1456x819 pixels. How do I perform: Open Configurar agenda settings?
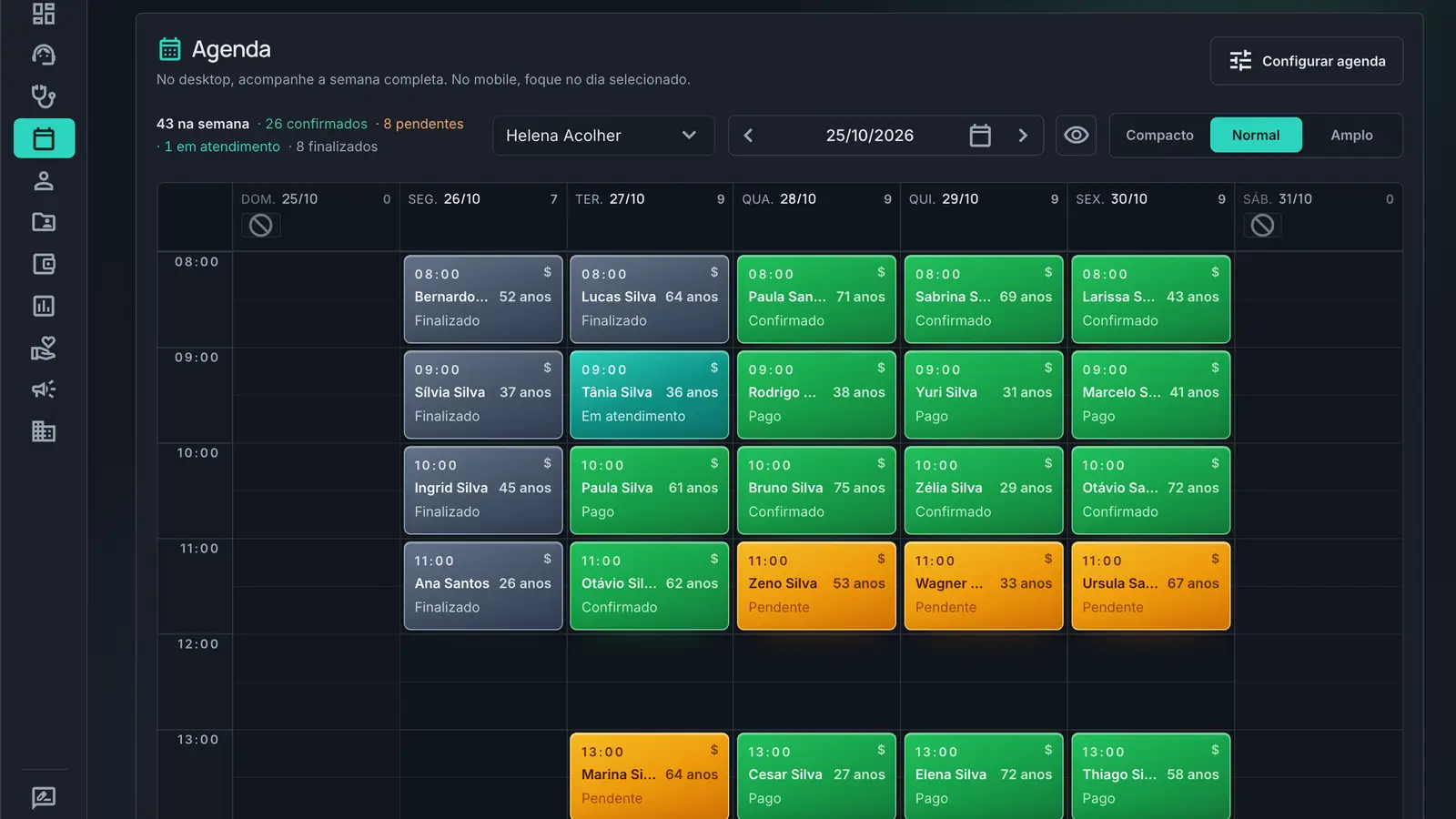pos(1307,61)
